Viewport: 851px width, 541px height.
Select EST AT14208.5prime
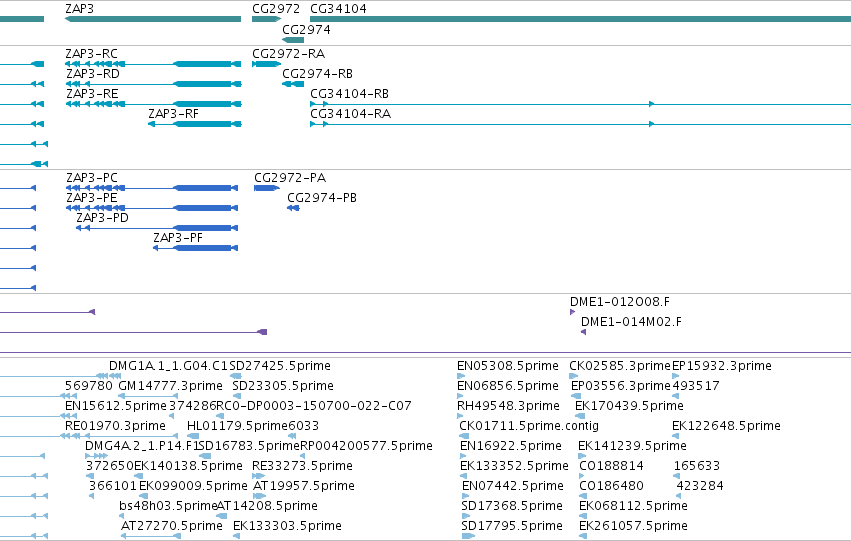(268, 506)
